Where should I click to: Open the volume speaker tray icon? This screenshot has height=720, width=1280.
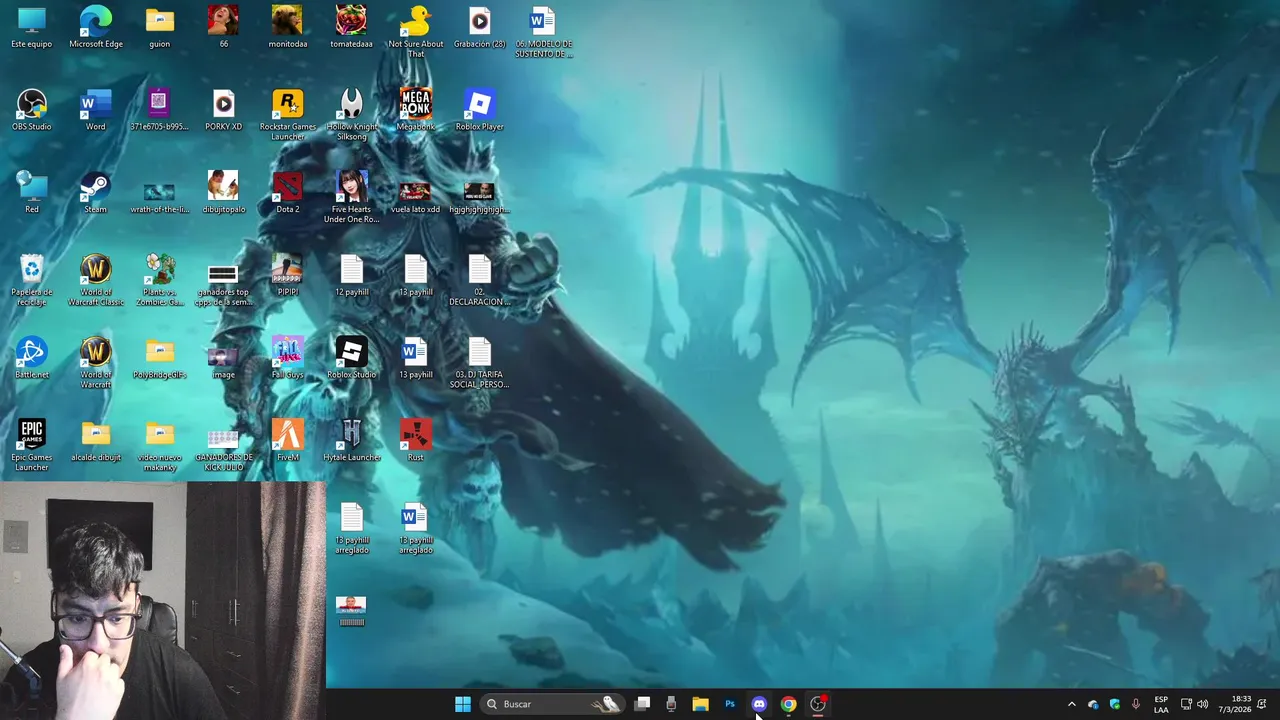(x=1203, y=704)
